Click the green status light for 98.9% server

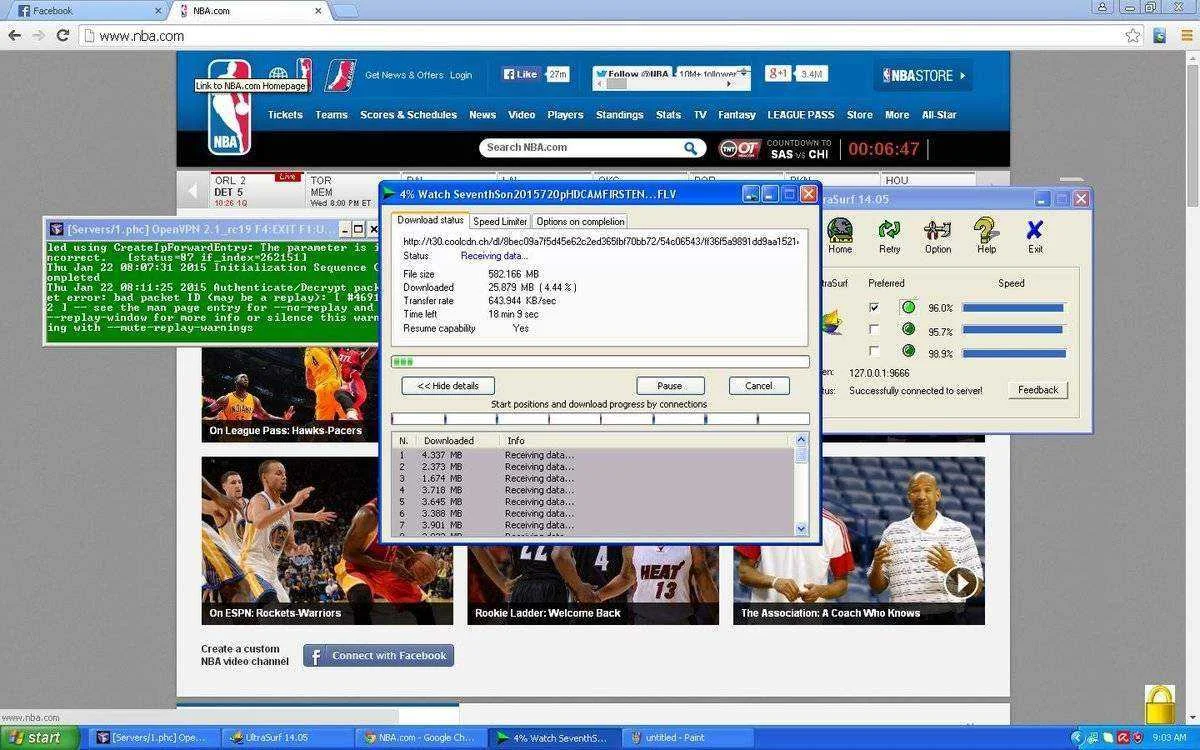(908, 351)
